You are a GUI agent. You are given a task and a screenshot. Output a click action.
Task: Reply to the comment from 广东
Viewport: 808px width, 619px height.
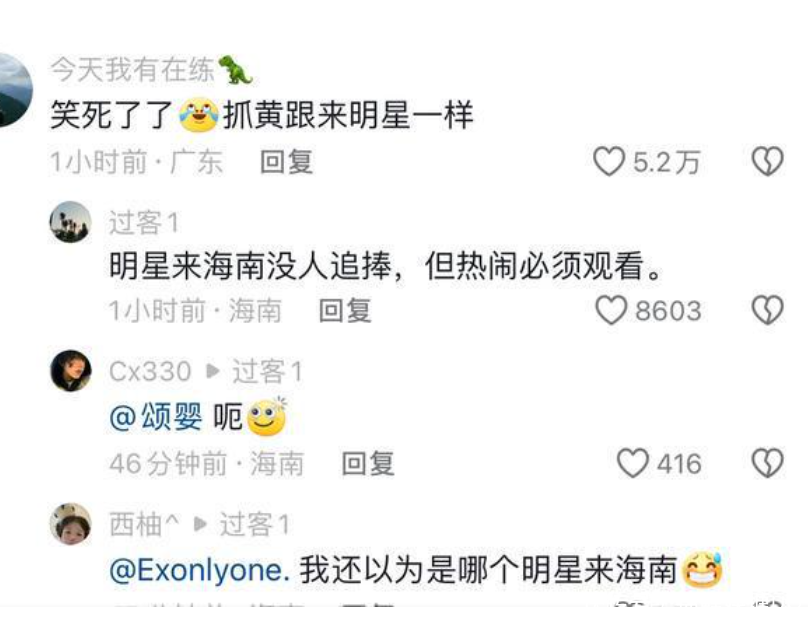(287, 162)
